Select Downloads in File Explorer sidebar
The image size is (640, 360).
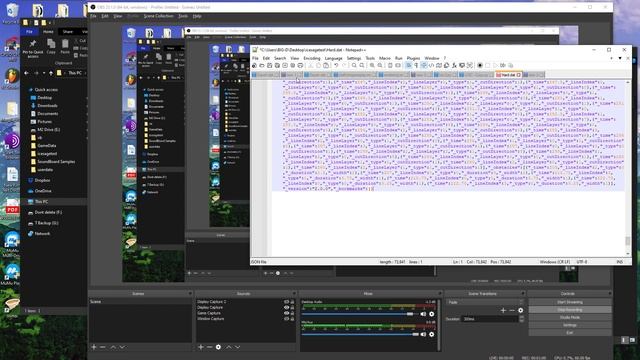[x=47, y=106]
